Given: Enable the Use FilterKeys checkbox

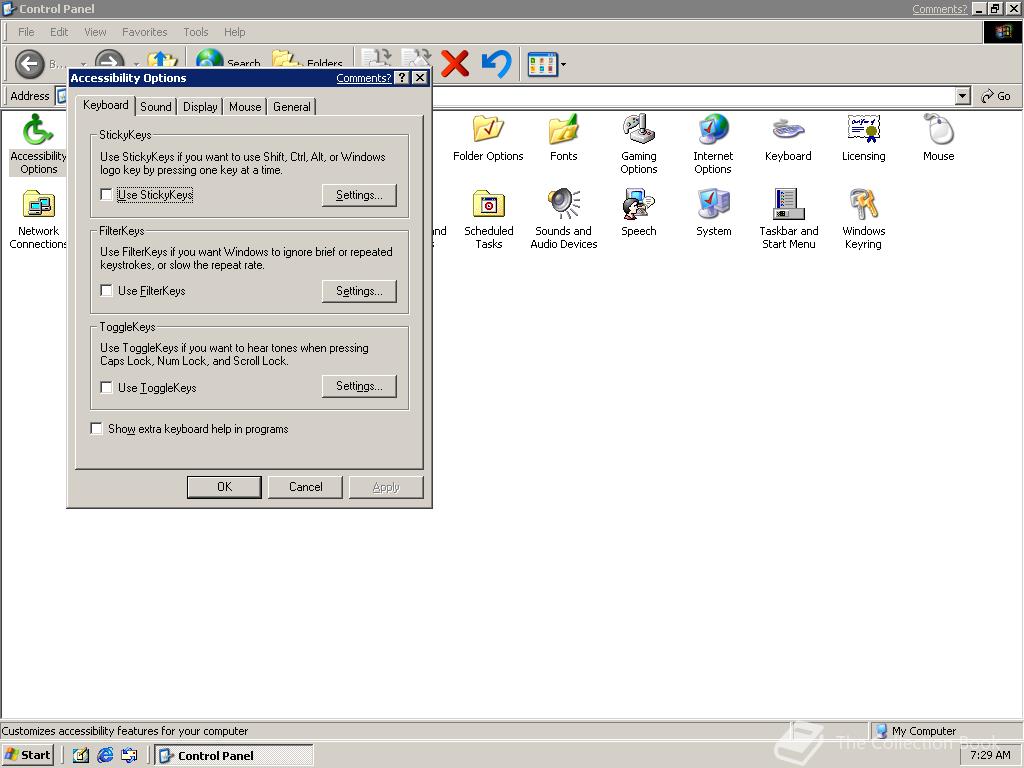Looking at the screenshot, I should click(x=106, y=291).
